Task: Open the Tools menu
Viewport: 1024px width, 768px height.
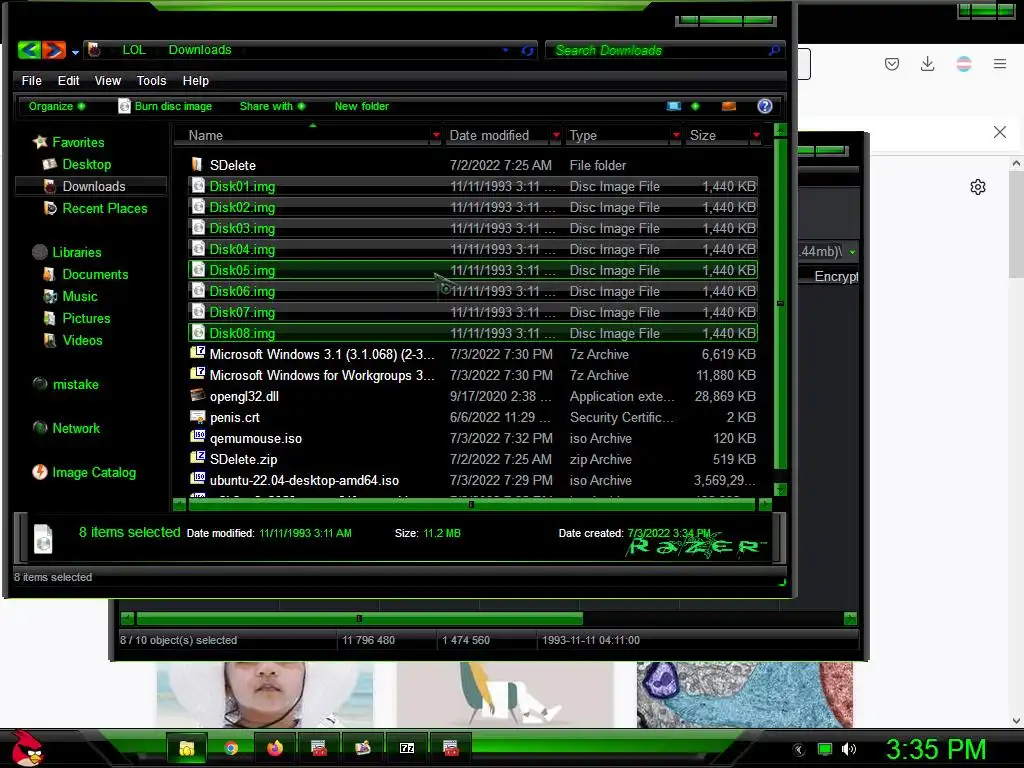Action: 152,80
